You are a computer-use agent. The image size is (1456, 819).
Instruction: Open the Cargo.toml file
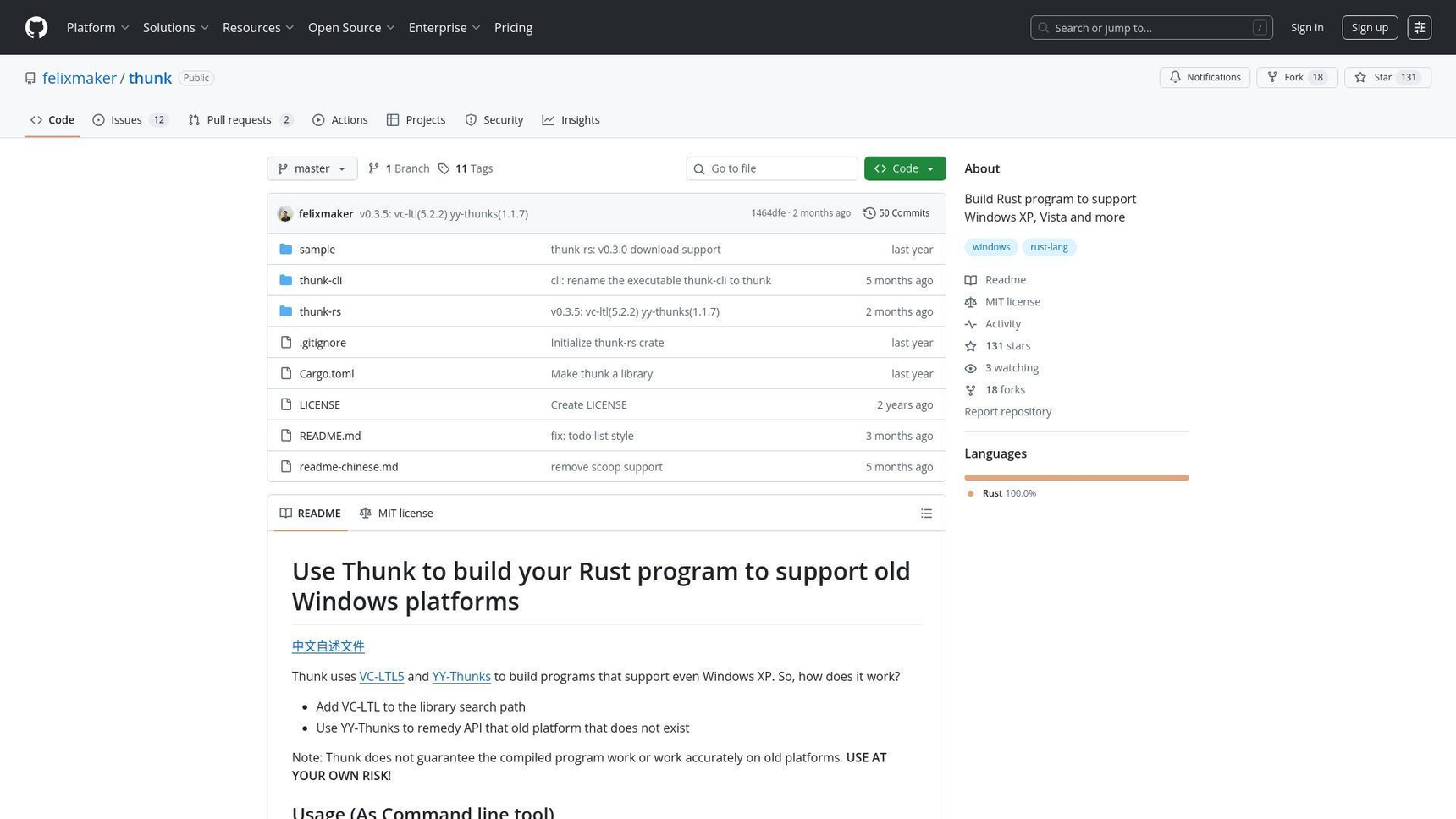coord(326,374)
